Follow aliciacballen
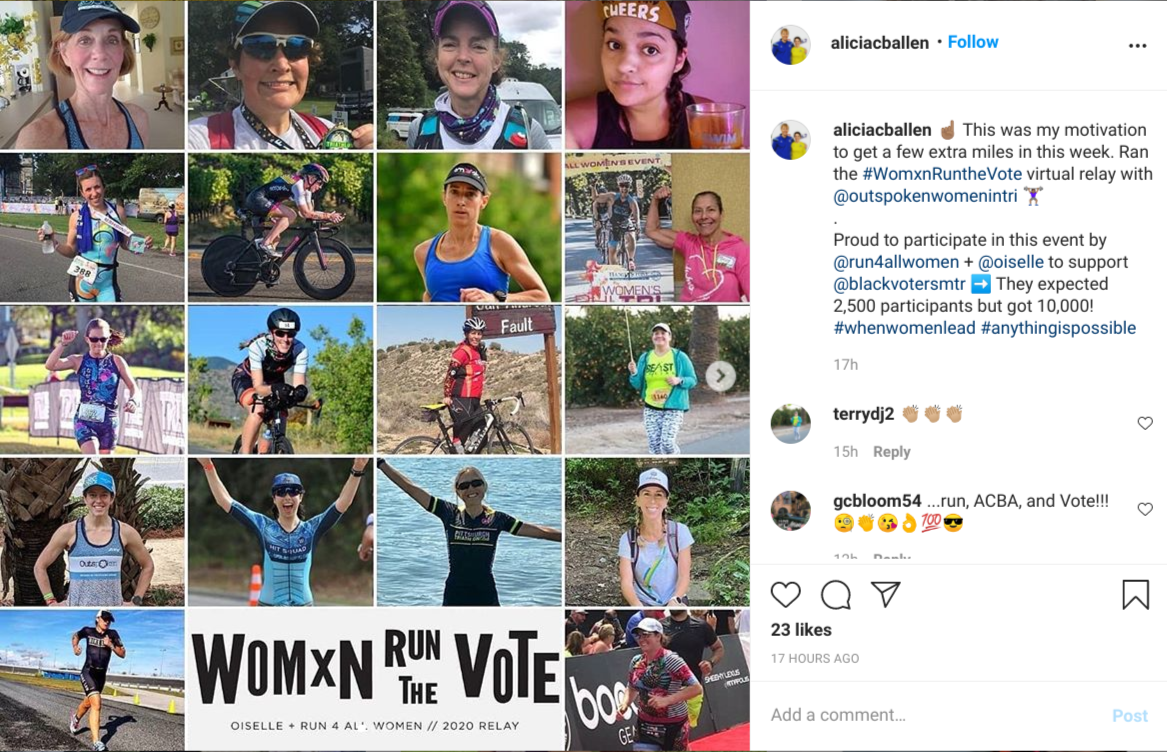The image size is (1167, 752). click(x=973, y=42)
